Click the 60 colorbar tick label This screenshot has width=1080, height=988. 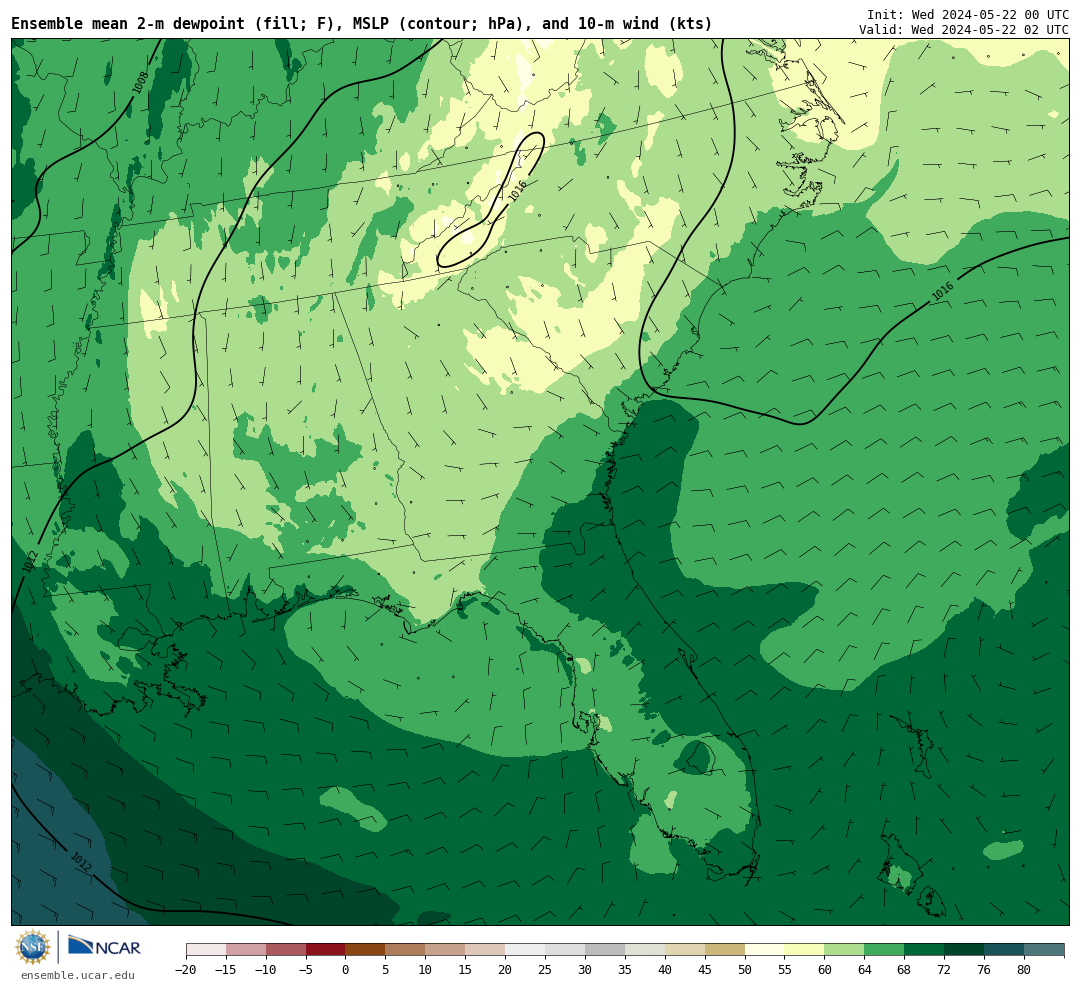tap(825, 970)
